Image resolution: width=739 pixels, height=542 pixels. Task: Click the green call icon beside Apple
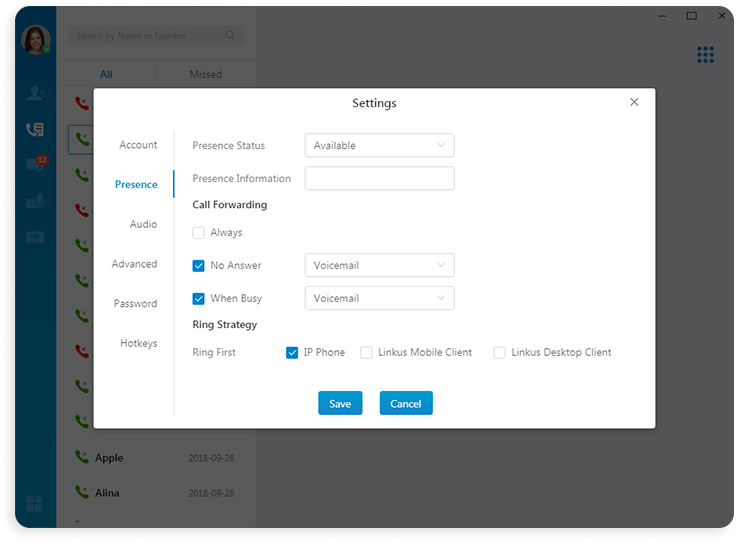pos(82,457)
